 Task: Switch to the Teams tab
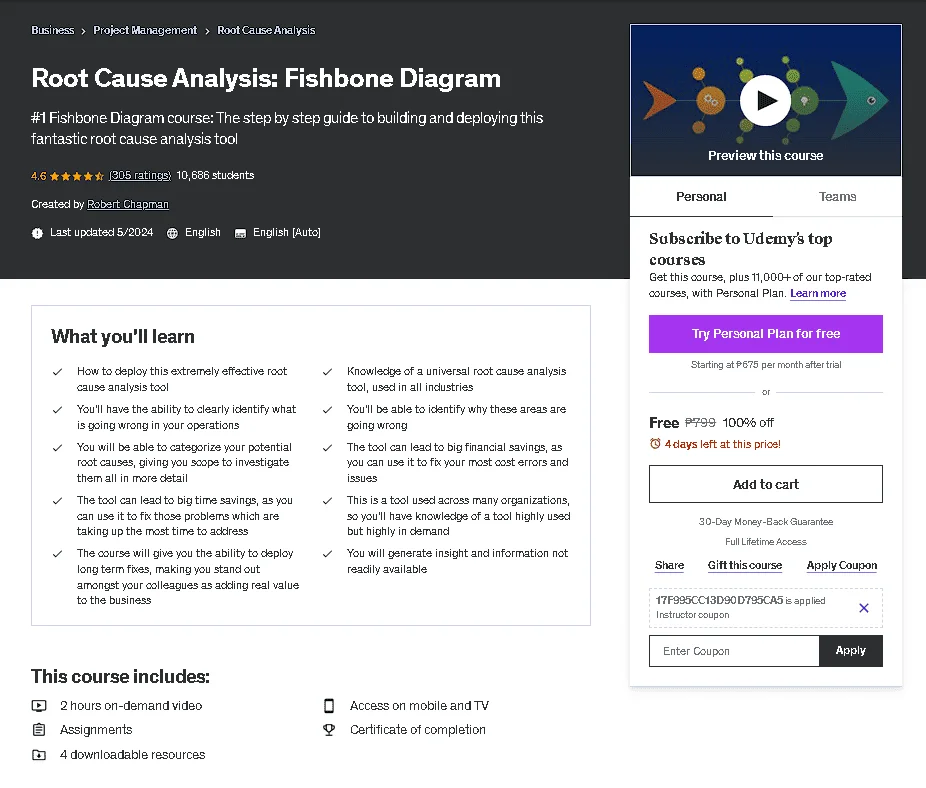pyautogui.click(x=837, y=197)
